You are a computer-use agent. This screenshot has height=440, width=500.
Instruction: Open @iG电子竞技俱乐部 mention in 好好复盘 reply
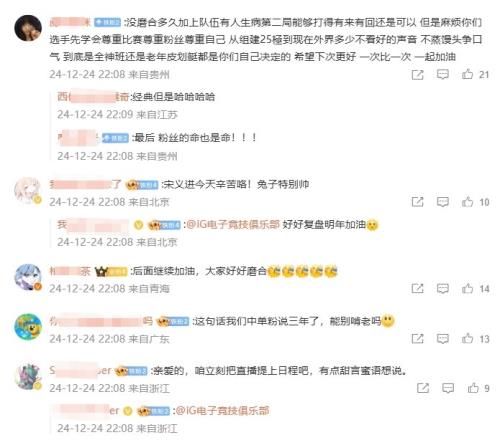232,224
